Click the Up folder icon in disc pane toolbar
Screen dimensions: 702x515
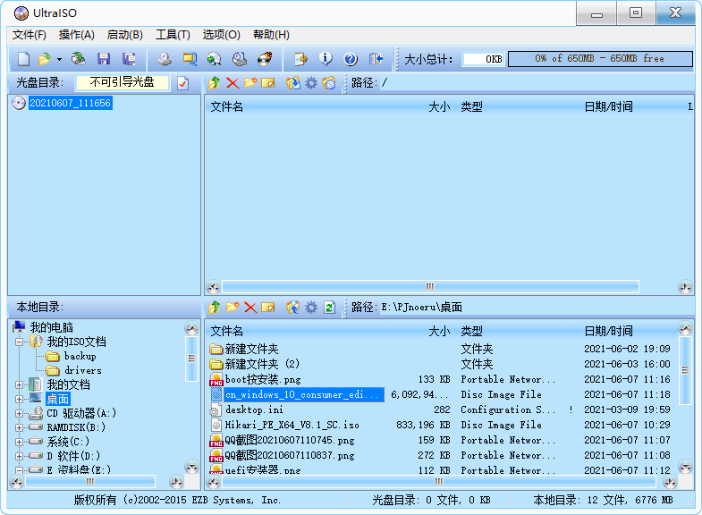[x=214, y=83]
